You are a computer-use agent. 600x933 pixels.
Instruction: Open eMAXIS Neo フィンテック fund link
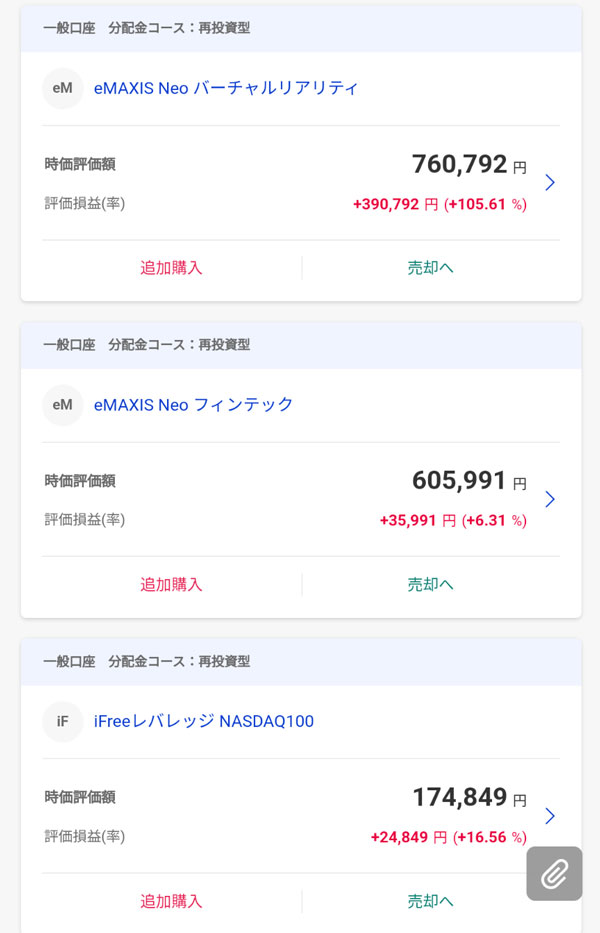(193, 405)
